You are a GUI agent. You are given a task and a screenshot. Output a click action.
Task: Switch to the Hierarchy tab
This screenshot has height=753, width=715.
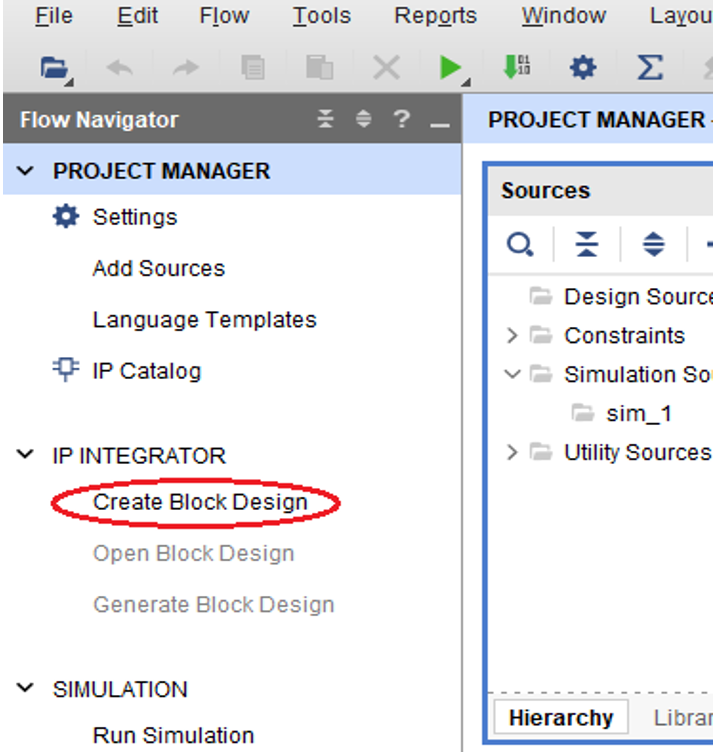pos(560,718)
